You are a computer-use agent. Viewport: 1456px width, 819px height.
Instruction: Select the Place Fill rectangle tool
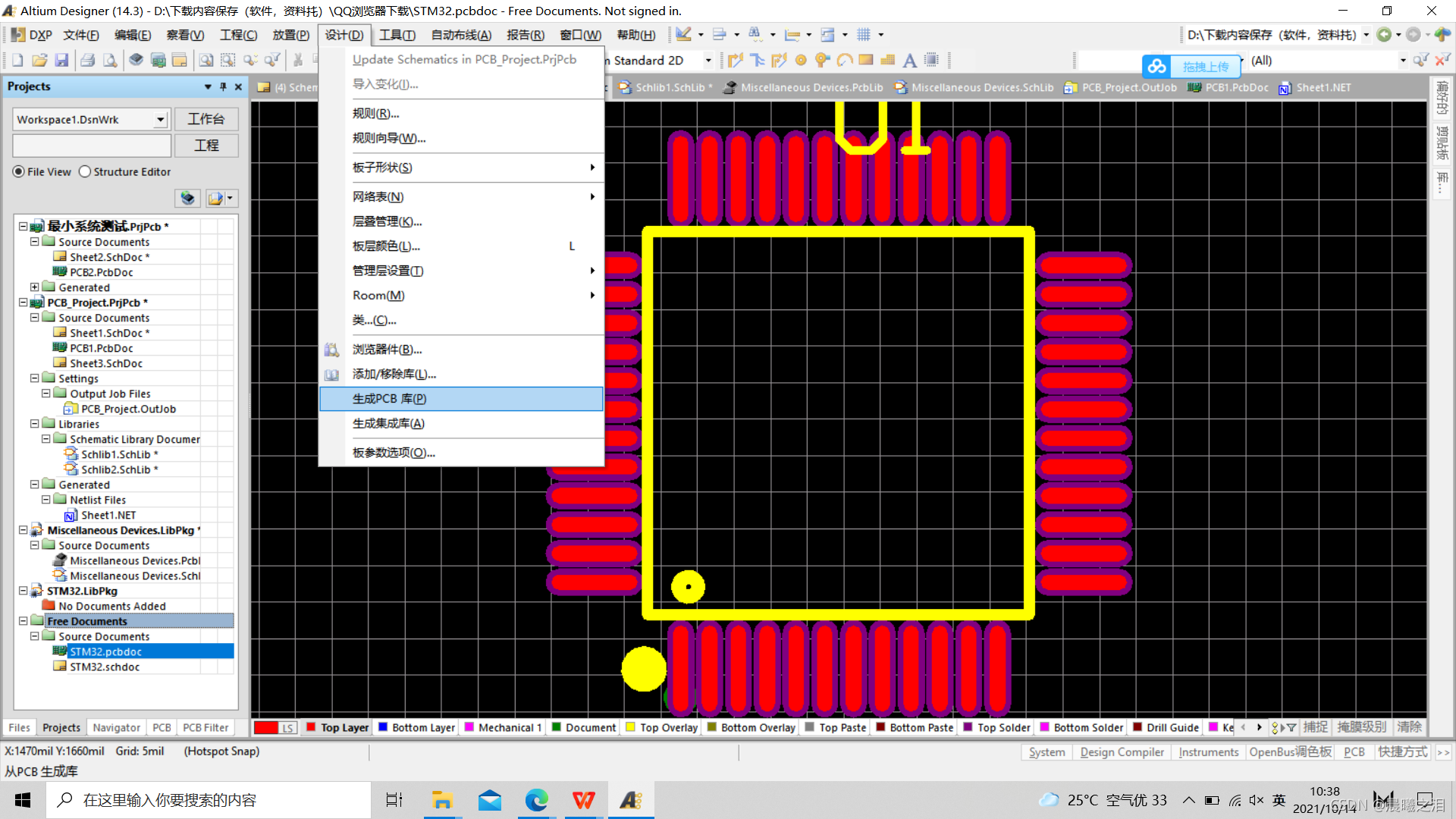pos(866,61)
